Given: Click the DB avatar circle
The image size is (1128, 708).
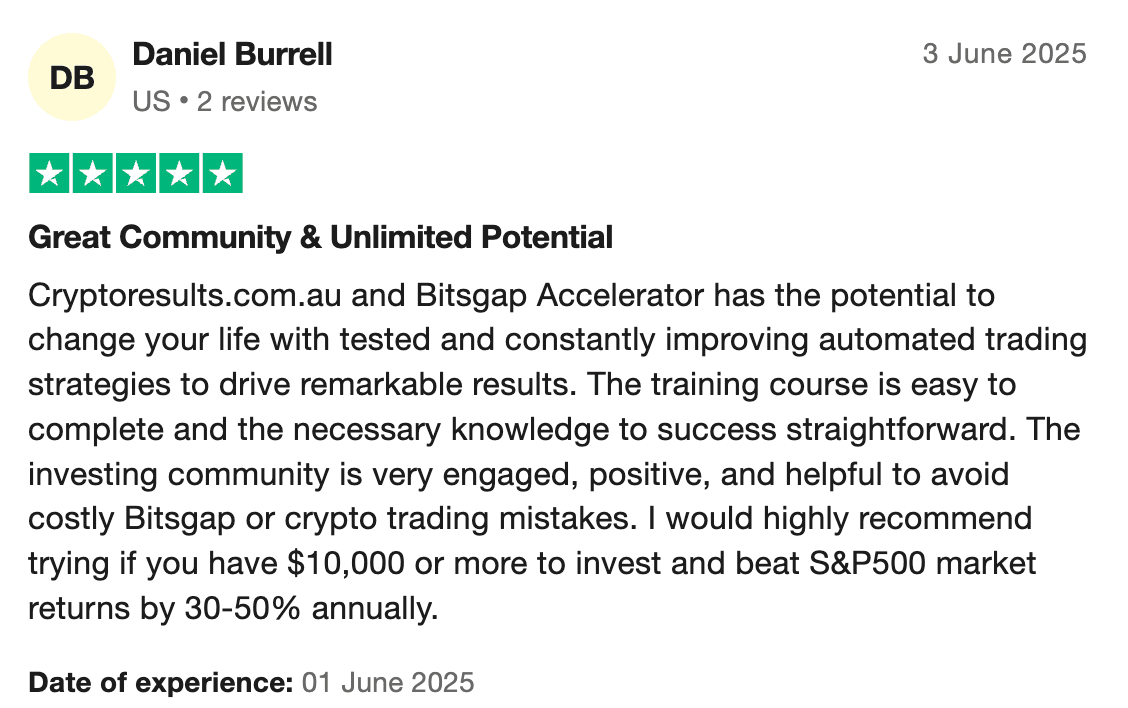Looking at the screenshot, I should [72, 77].
